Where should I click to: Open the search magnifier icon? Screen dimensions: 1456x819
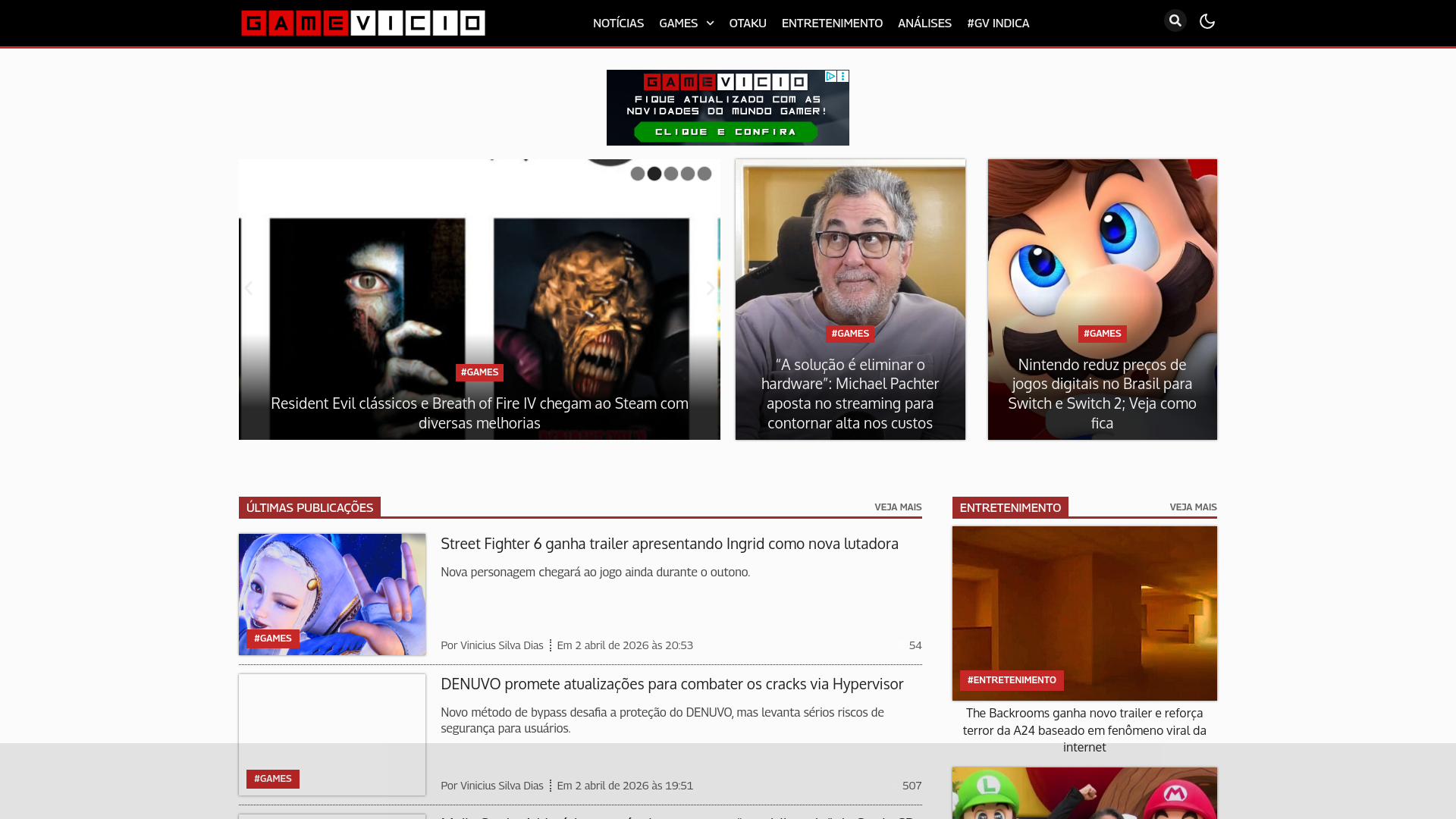pyautogui.click(x=1175, y=20)
